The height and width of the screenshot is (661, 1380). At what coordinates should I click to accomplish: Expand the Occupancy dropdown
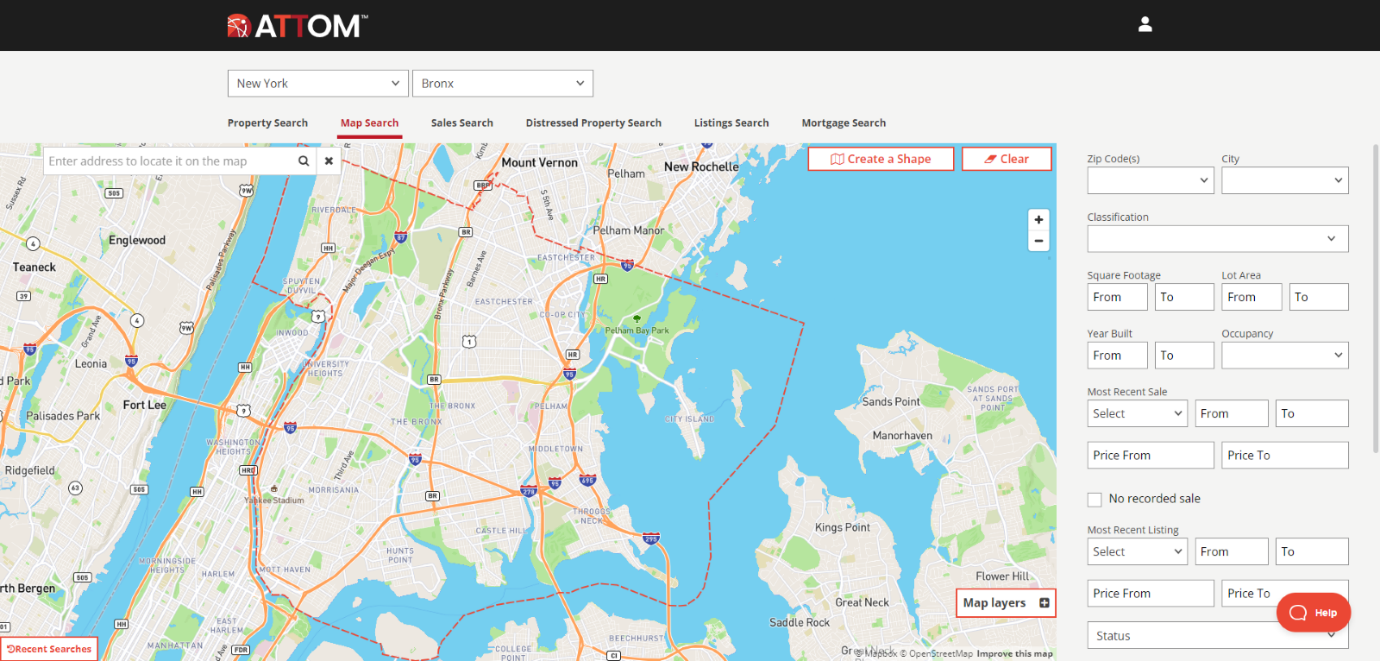1284,355
